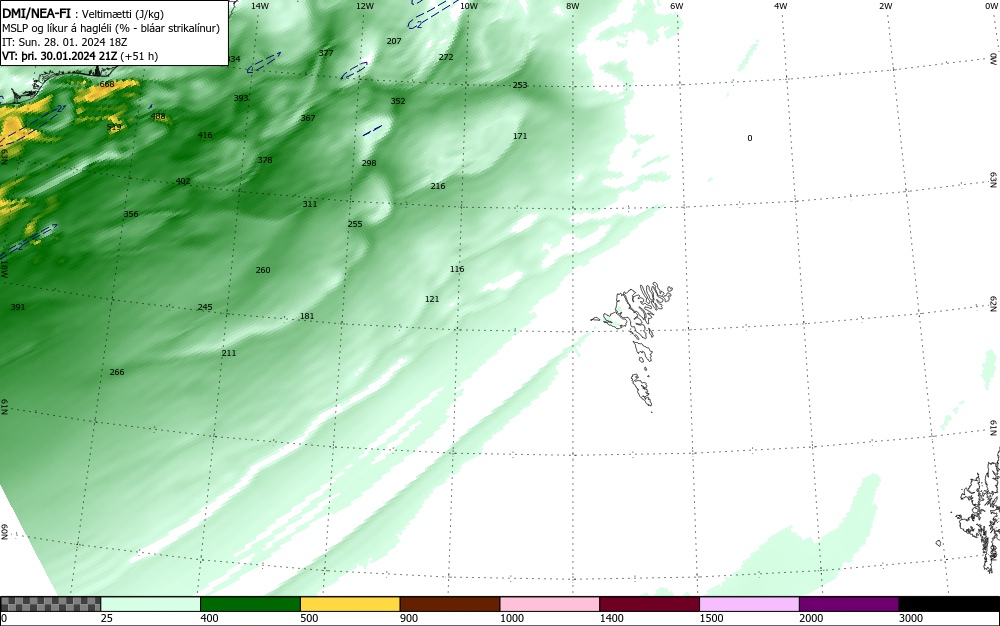Choose the brown legend swatch
The height and width of the screenshot is (626, 1000).
click(450, 604)
